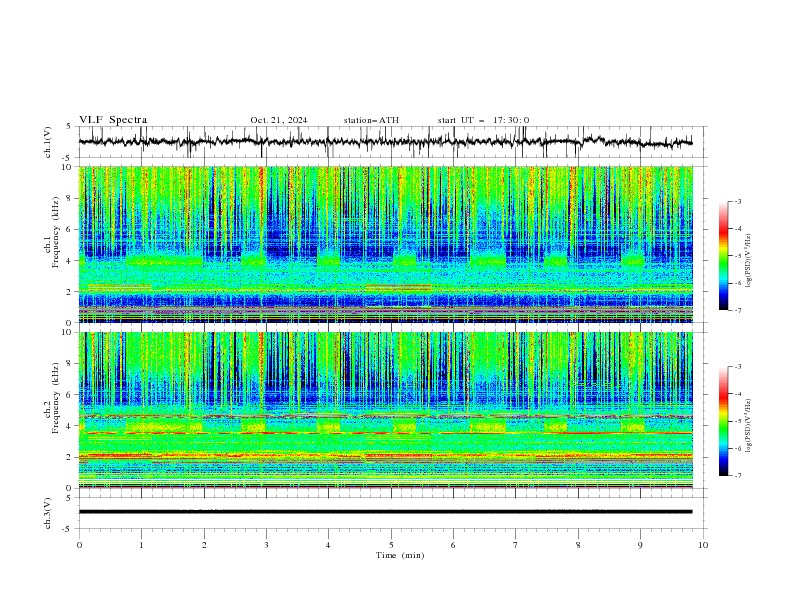Click the ch.3 flat voltage trace
Image resolution: width=792 pixels, height=612 pixels.
click(x=385, y=512)
